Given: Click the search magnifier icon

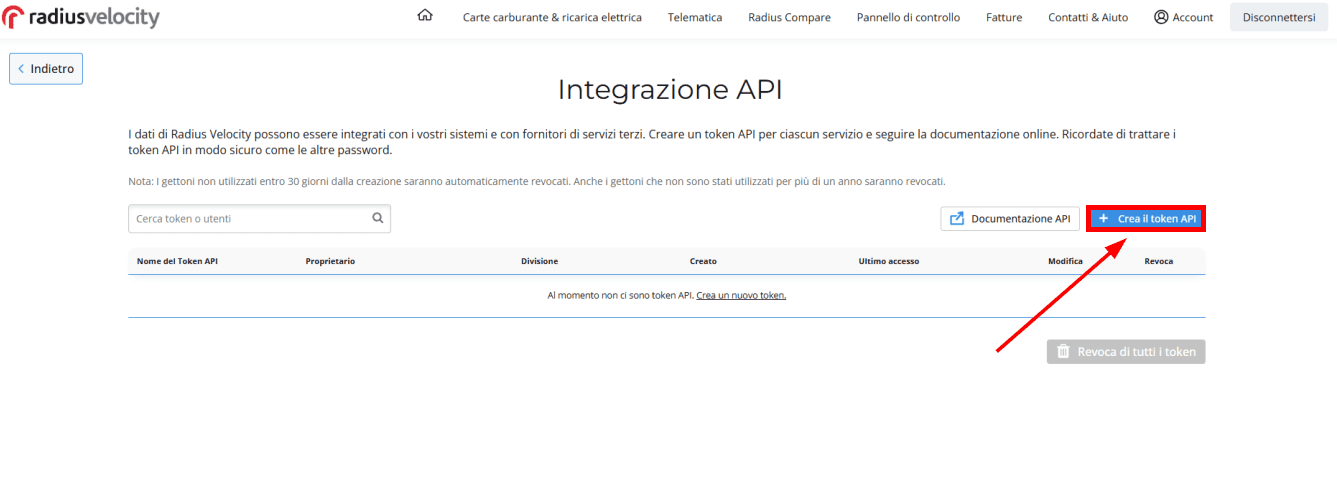Looking at the screenshot, I should 378,218.
